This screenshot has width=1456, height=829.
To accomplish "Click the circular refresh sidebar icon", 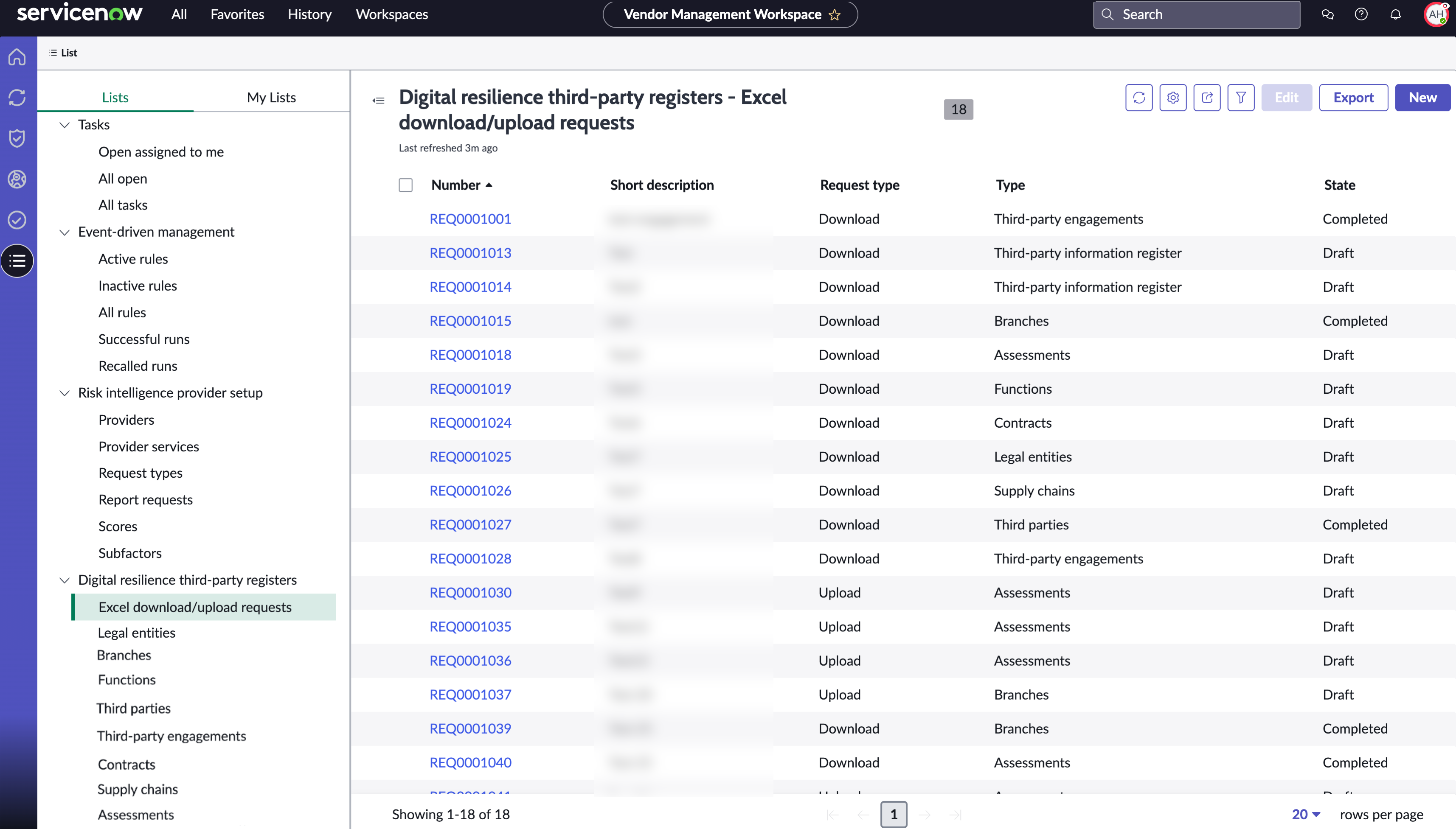I will tap(17, 97).
